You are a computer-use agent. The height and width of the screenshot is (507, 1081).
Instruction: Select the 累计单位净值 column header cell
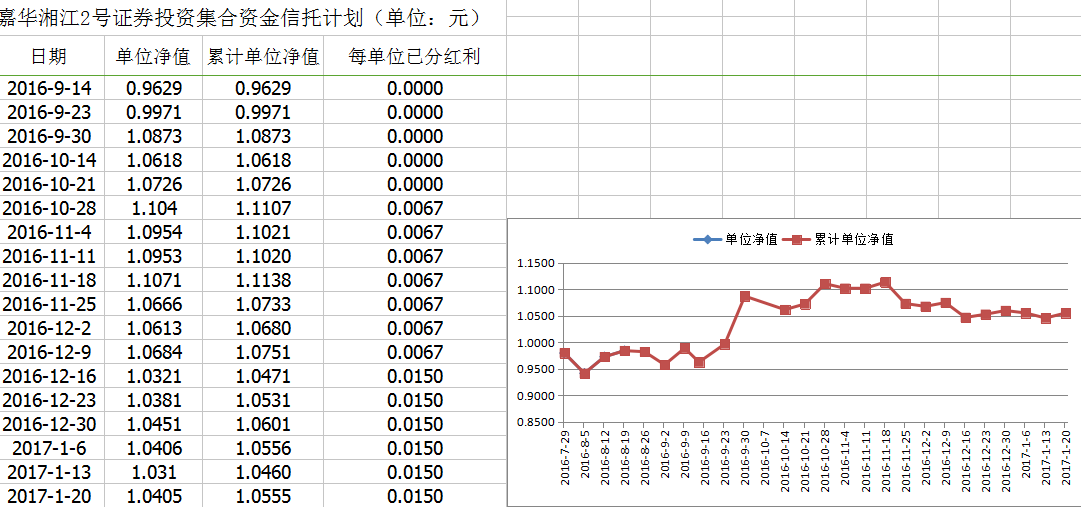tap(263, 57)
